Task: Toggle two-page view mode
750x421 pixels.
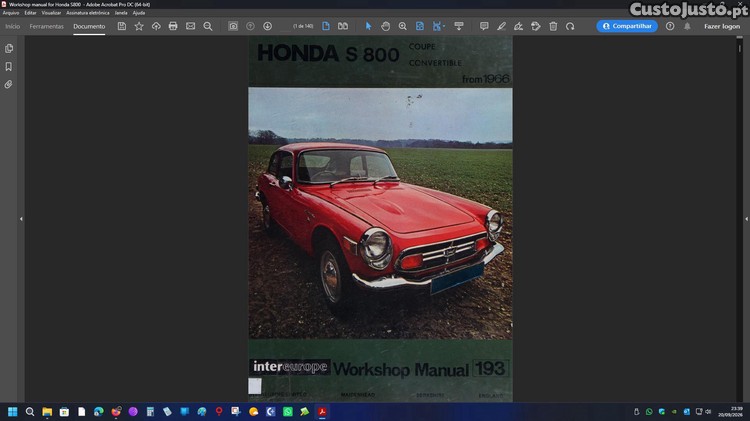Action: (343, 26)
